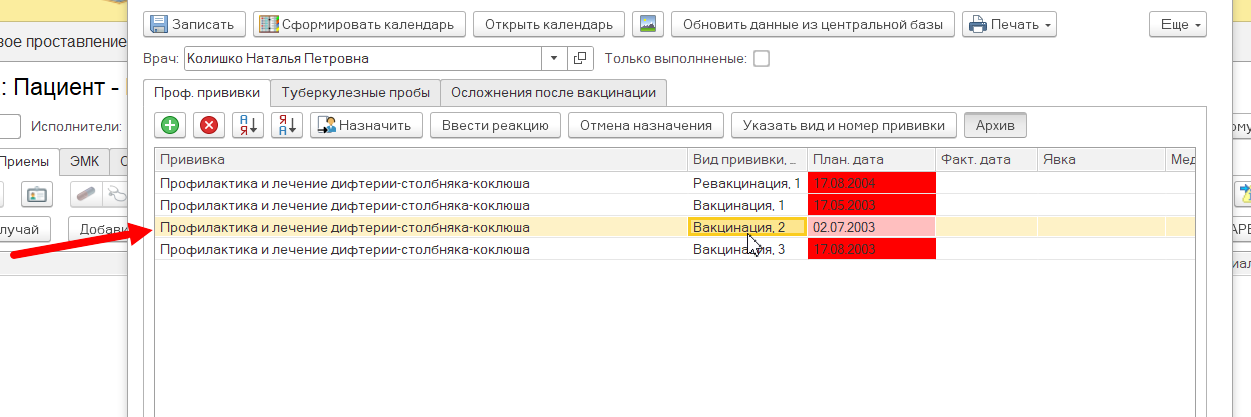Open the Осложнения после вакцинации tab
Image resolution: width=1251 pixels, height=417 pixels.
[553, 93]
